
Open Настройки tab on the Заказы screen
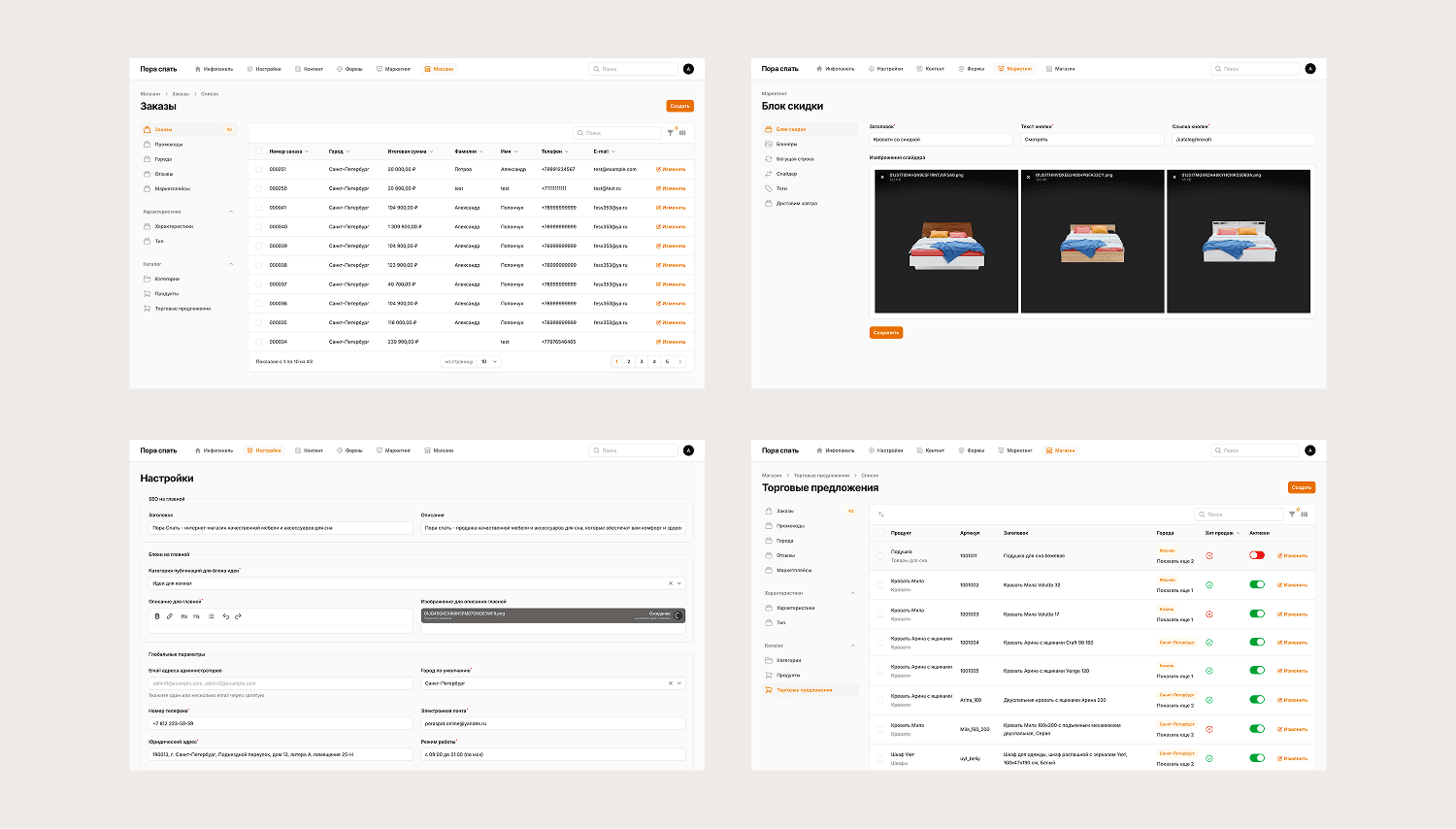[264, 69]
